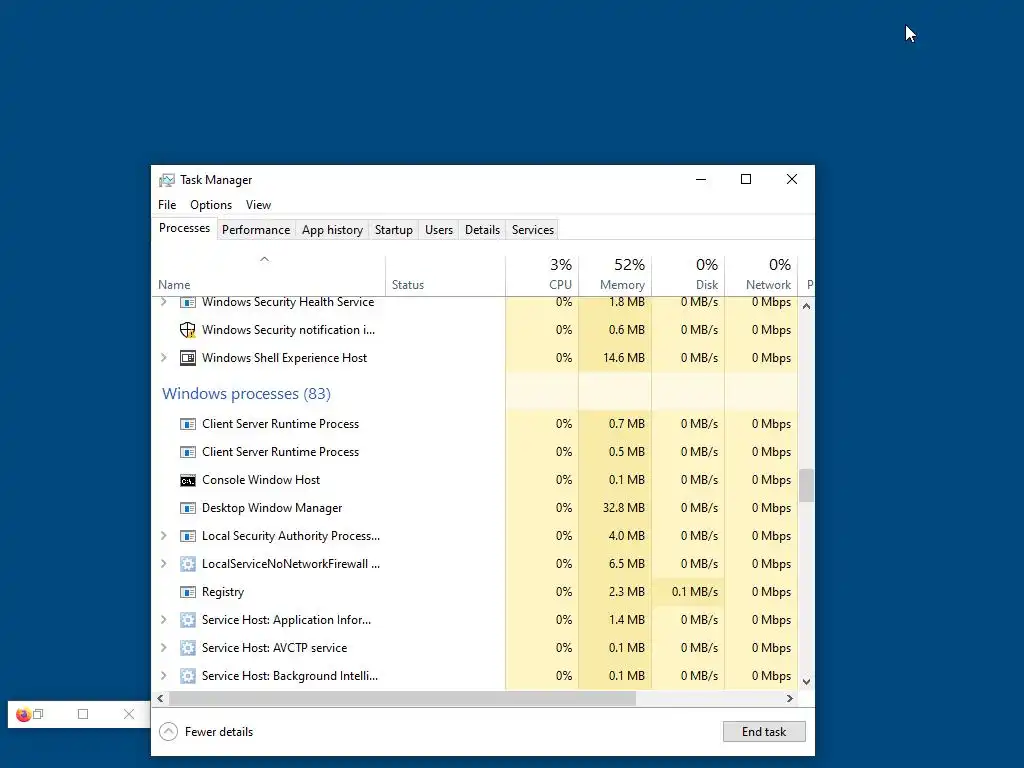This screenshot has height=768, width=1024.
Task: Expand Service Host: AVCTP service row
Action: tap(163, 648)
